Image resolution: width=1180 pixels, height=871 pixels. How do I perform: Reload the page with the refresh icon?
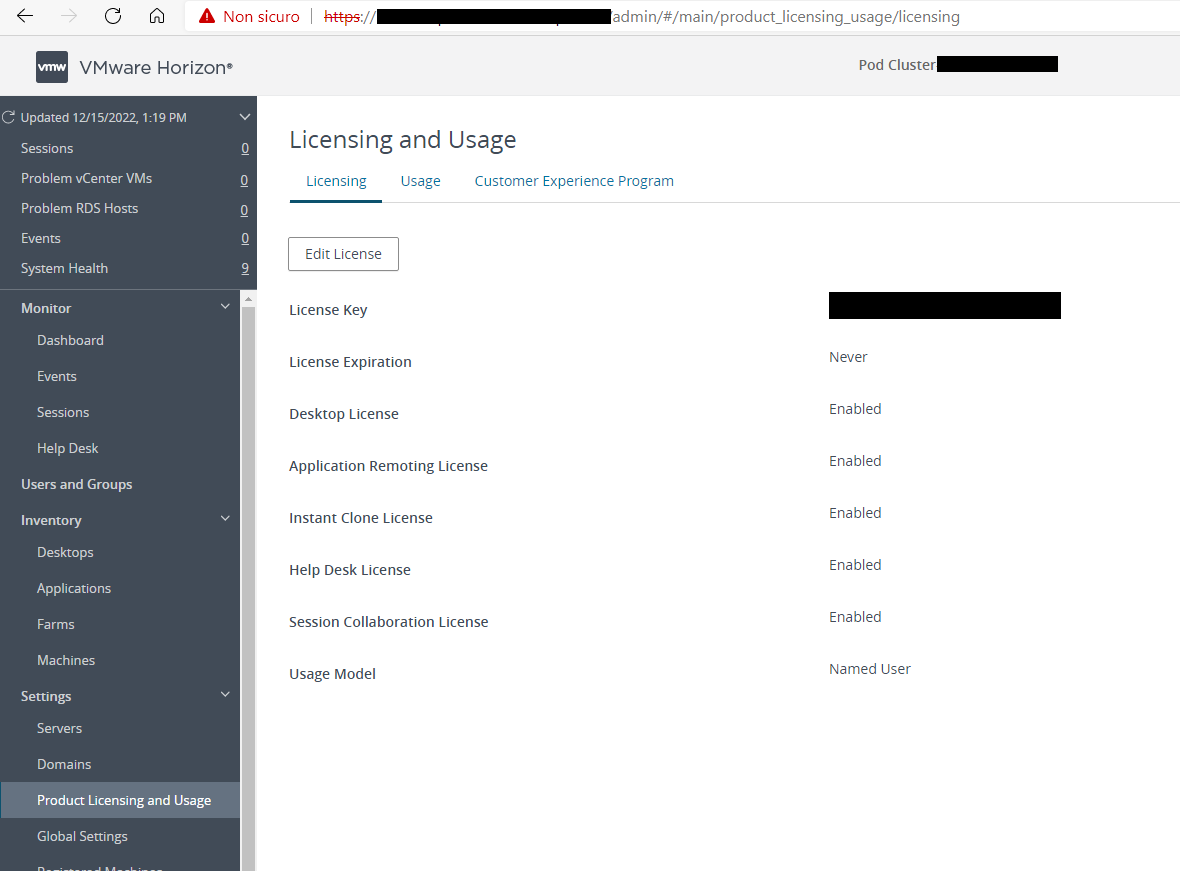pyautogui.click(x=113, y=16)
